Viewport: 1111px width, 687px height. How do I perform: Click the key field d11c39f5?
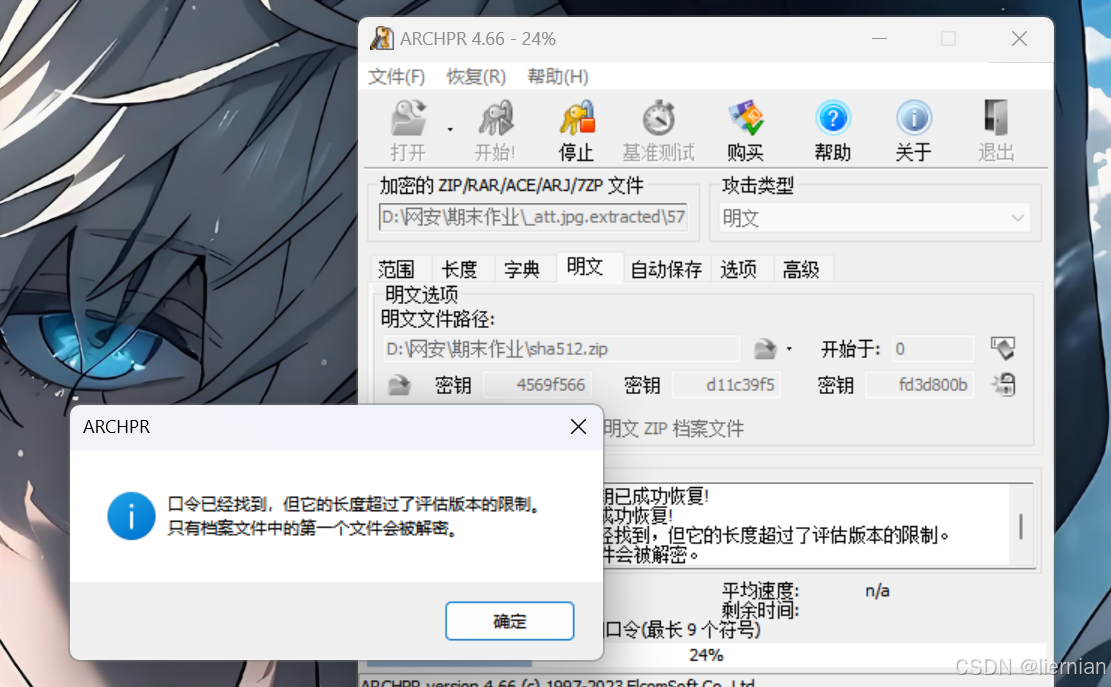click(x=726, y=385)
